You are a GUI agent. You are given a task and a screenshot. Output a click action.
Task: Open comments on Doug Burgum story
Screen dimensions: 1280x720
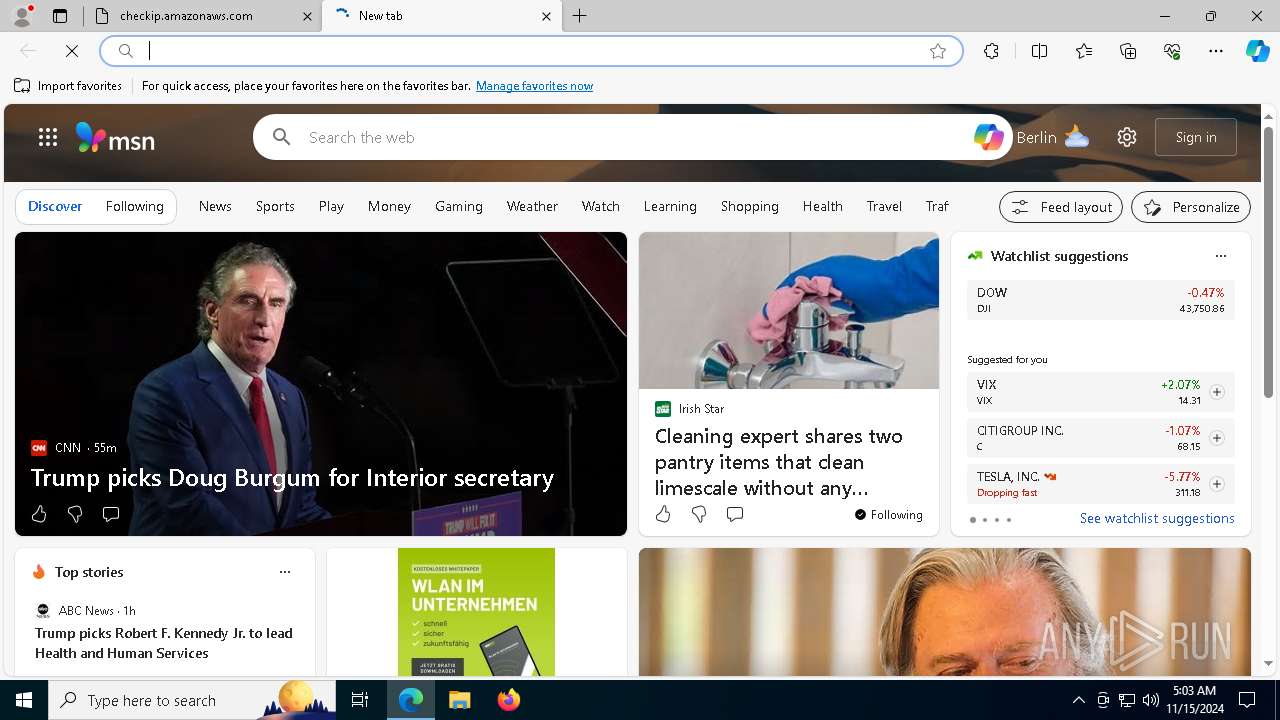pyautogui.click(x=111, y=514)
